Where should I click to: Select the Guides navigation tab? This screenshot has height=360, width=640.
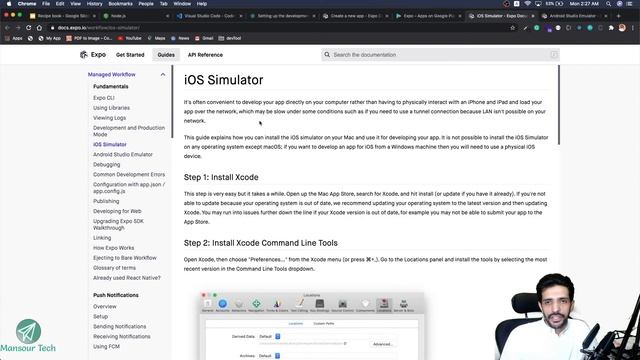point(166,55)
